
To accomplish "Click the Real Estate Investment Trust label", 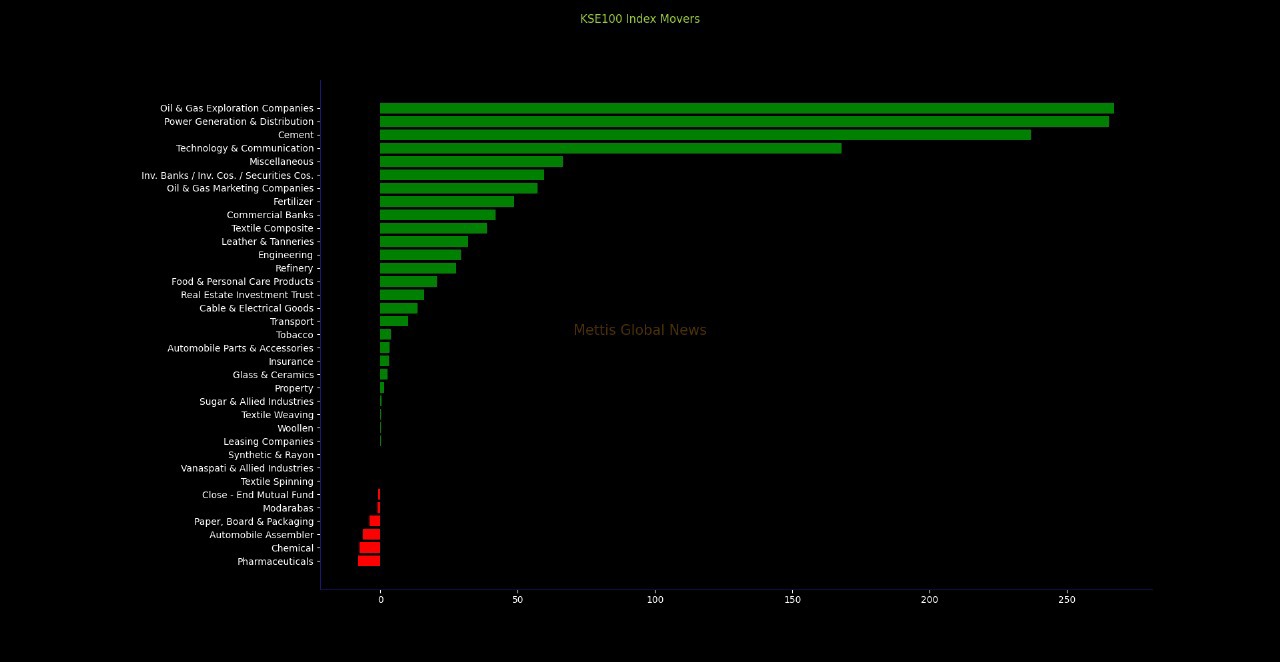I will tap(247, 295).
